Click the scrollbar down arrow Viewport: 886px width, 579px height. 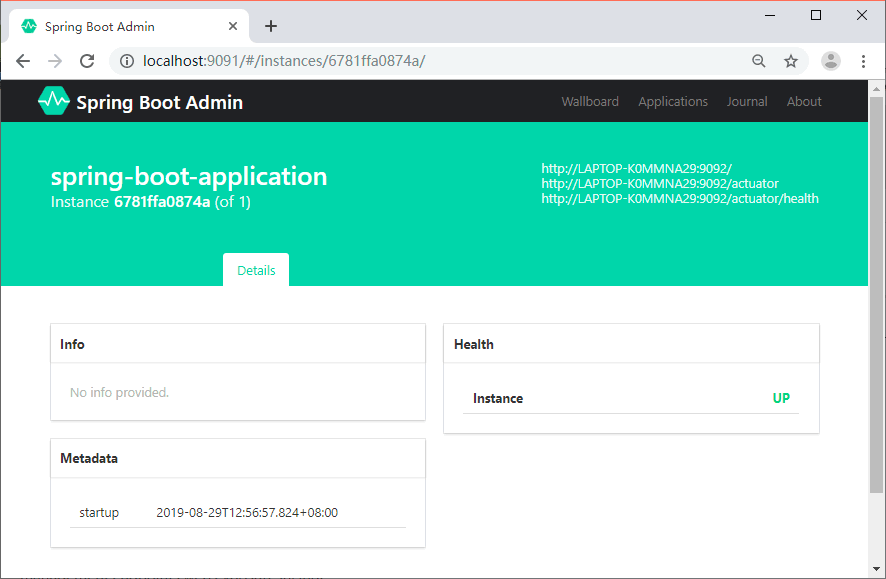click(x=876, y=568)
